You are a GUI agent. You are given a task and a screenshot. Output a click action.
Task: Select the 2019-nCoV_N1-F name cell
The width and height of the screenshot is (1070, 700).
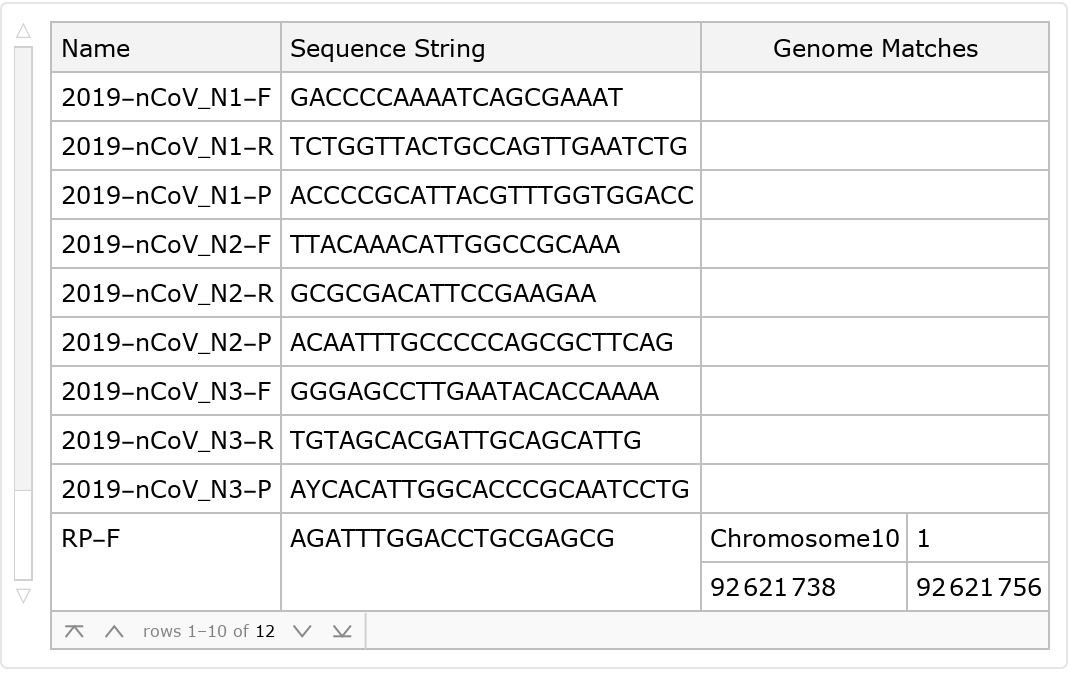(166, 97)
